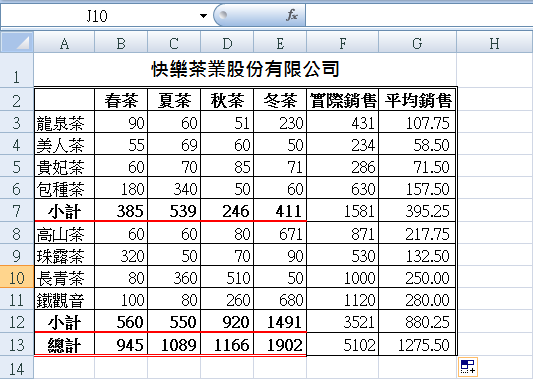Click cell with value 880.25
The width and height of the screenshot is (533, 379).
417,321
